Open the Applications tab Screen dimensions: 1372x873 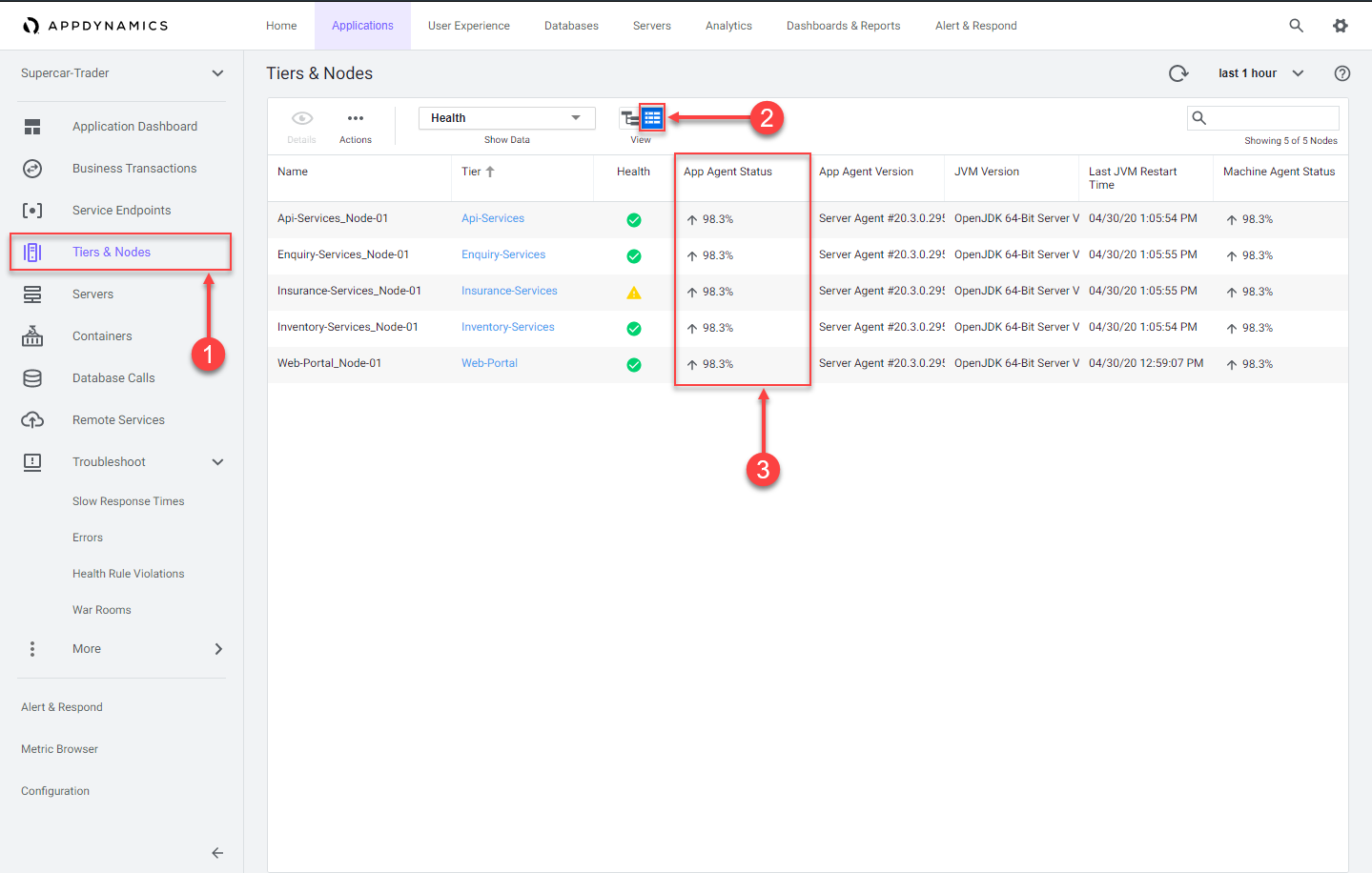tap(362, 26)
